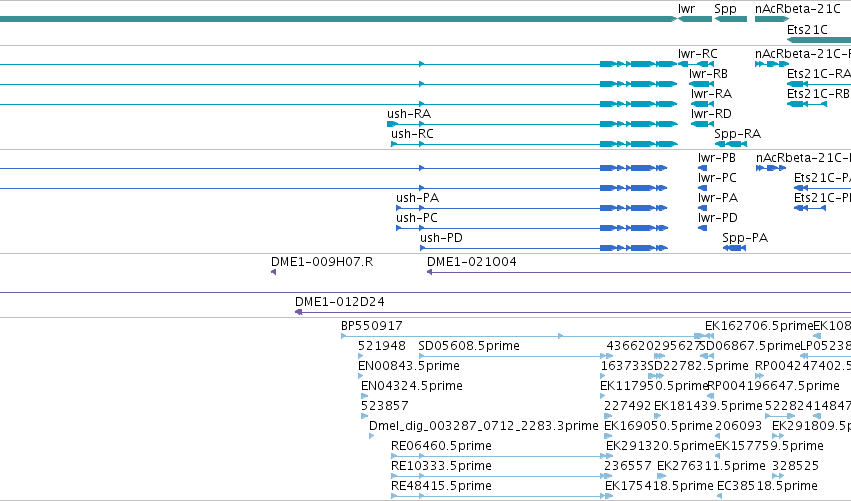Select the lwr gene label in top track

(686, 9)
